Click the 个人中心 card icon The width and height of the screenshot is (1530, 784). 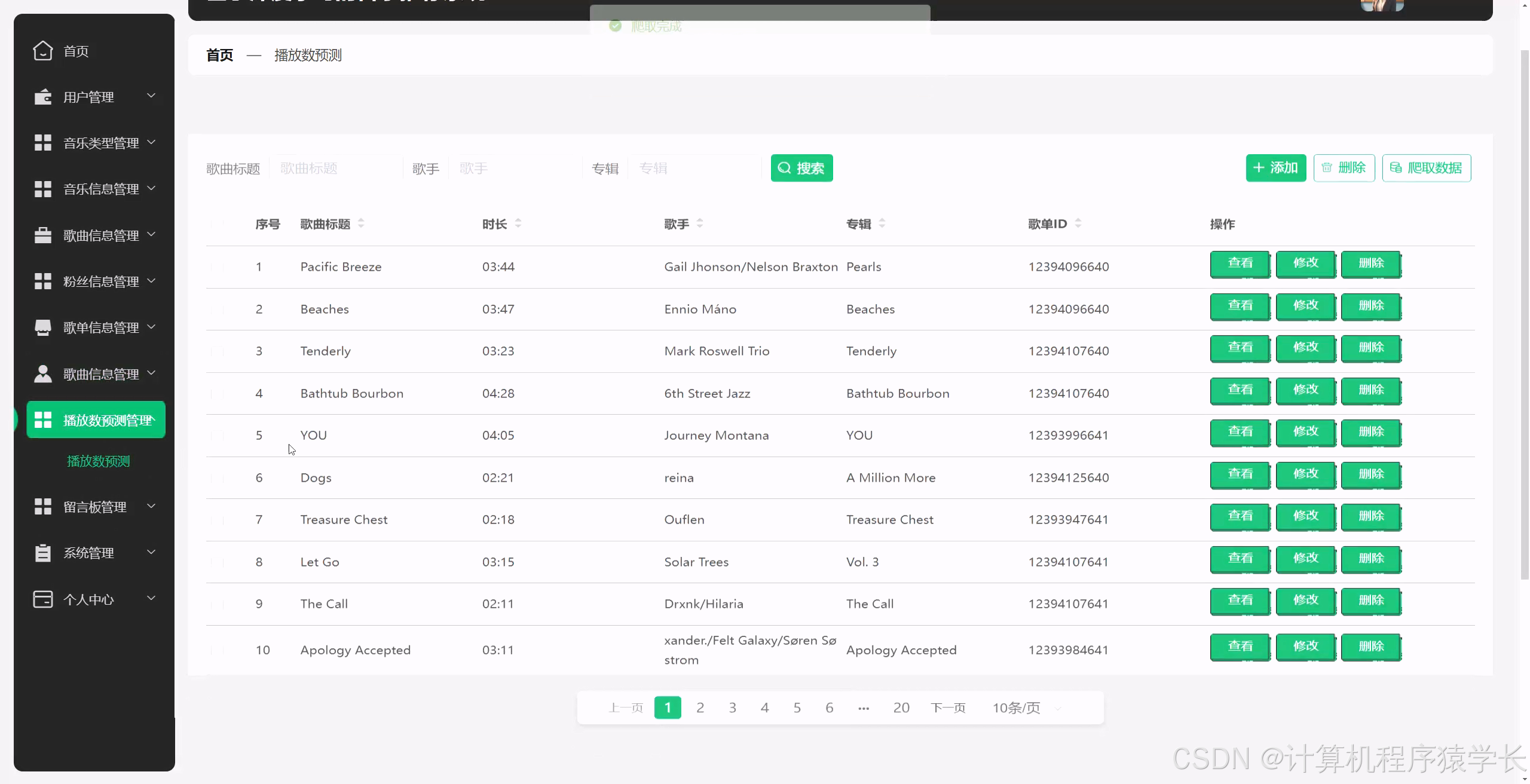click(x=42, y=599)
